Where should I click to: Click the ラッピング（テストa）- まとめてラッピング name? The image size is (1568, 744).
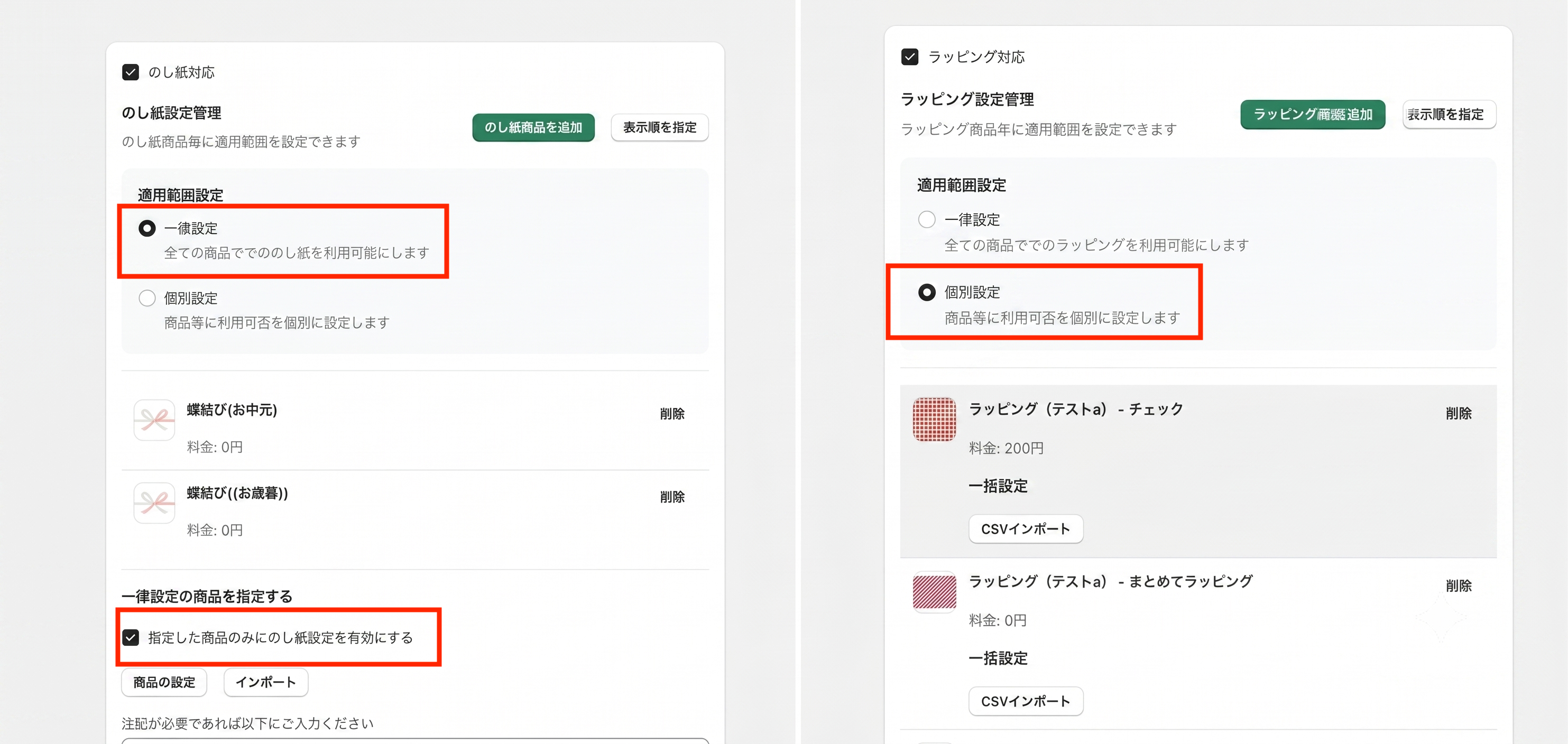[1110, 581]
